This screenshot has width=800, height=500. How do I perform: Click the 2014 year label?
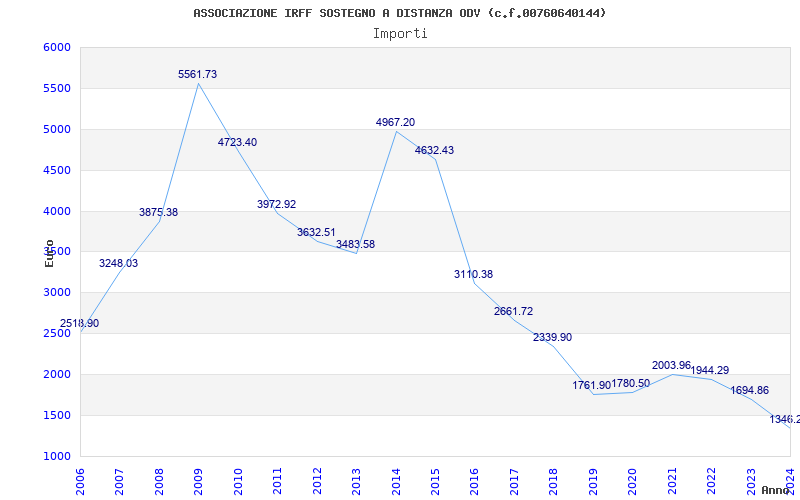396,481
